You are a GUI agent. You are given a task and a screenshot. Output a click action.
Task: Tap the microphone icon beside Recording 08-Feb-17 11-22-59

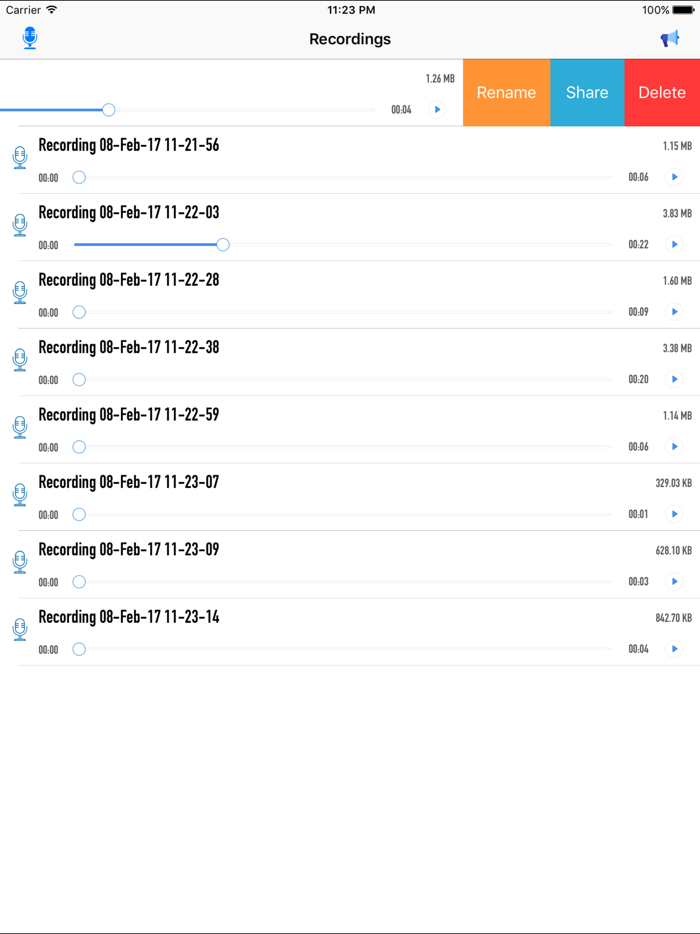tap(19, 427)
